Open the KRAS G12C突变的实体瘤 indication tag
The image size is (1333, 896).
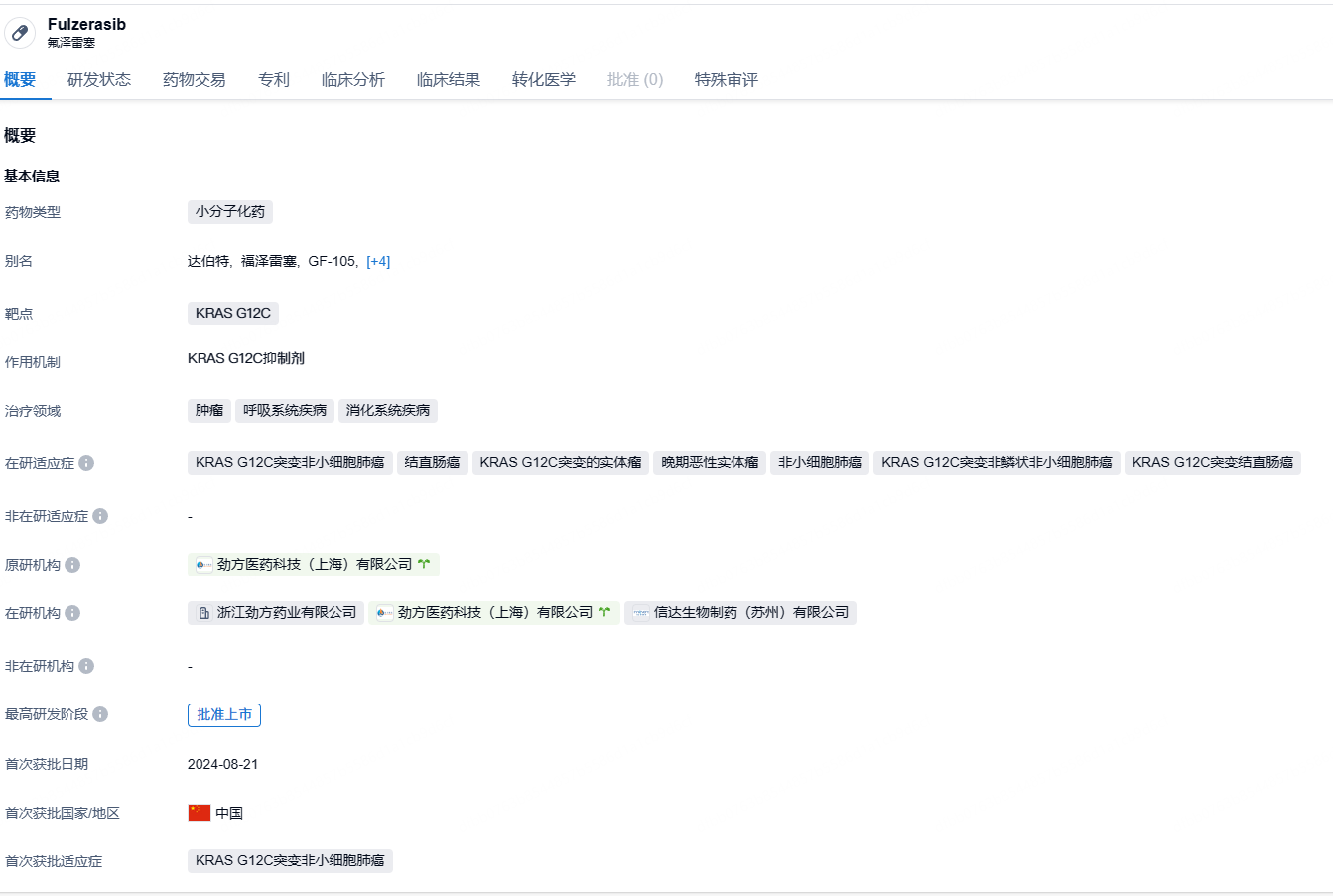click(561, 463)
